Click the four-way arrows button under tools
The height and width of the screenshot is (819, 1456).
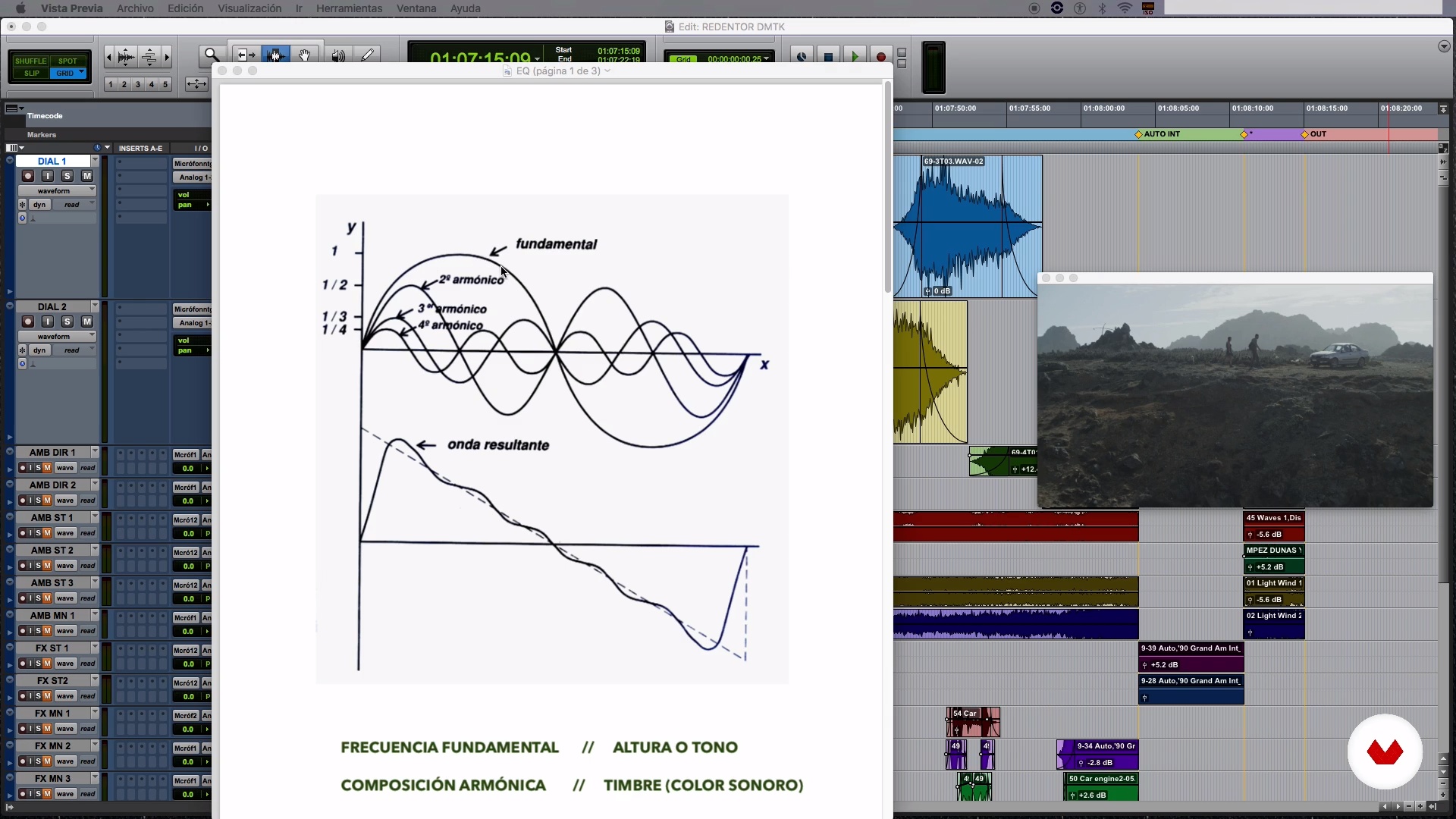(196, 83)
